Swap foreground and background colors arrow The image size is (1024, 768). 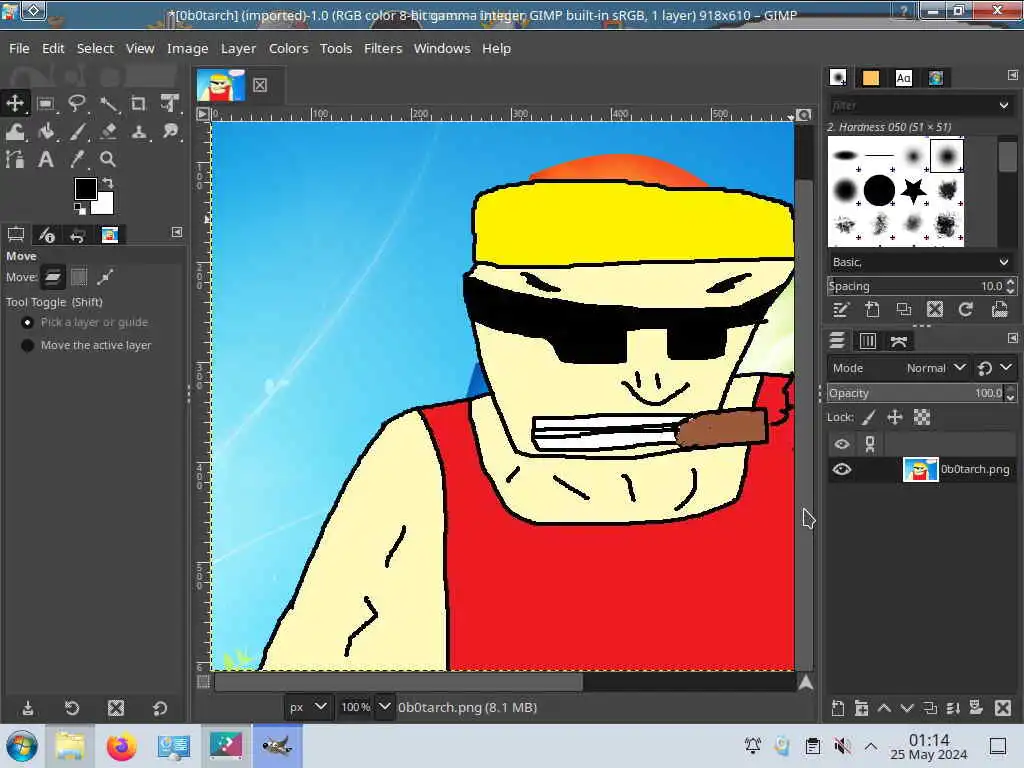coord(107,183)
